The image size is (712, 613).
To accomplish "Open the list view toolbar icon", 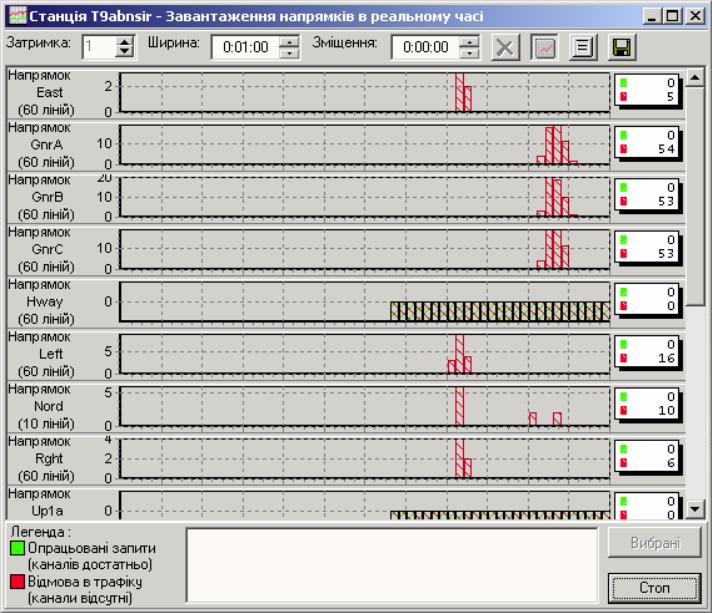I will pos(583,47).
